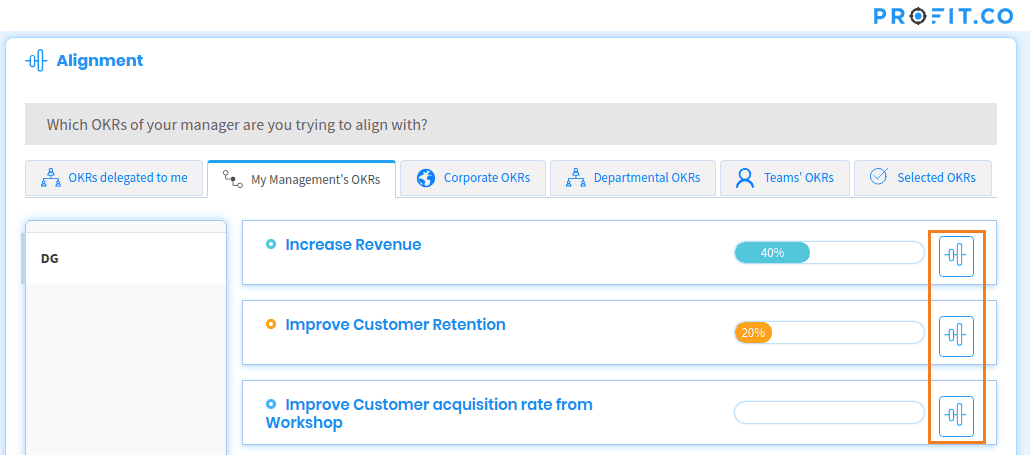
Task: Click the 20% progress bar for Customer Retention
Action: click(x=829, y=333)
